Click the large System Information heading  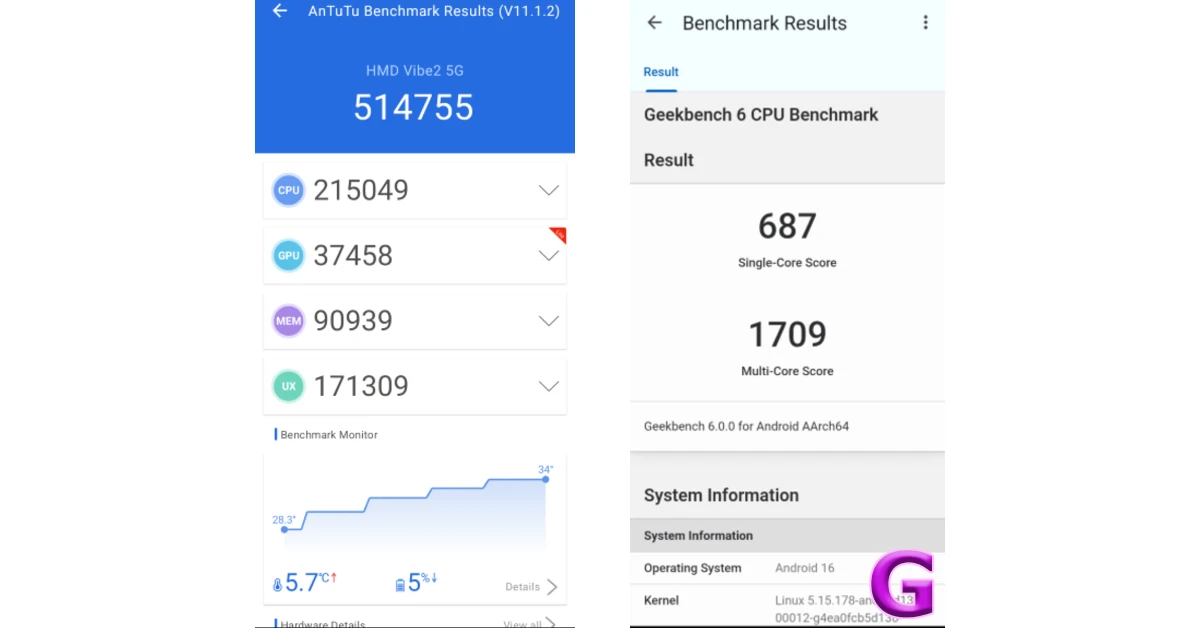(x=721, y=495)
